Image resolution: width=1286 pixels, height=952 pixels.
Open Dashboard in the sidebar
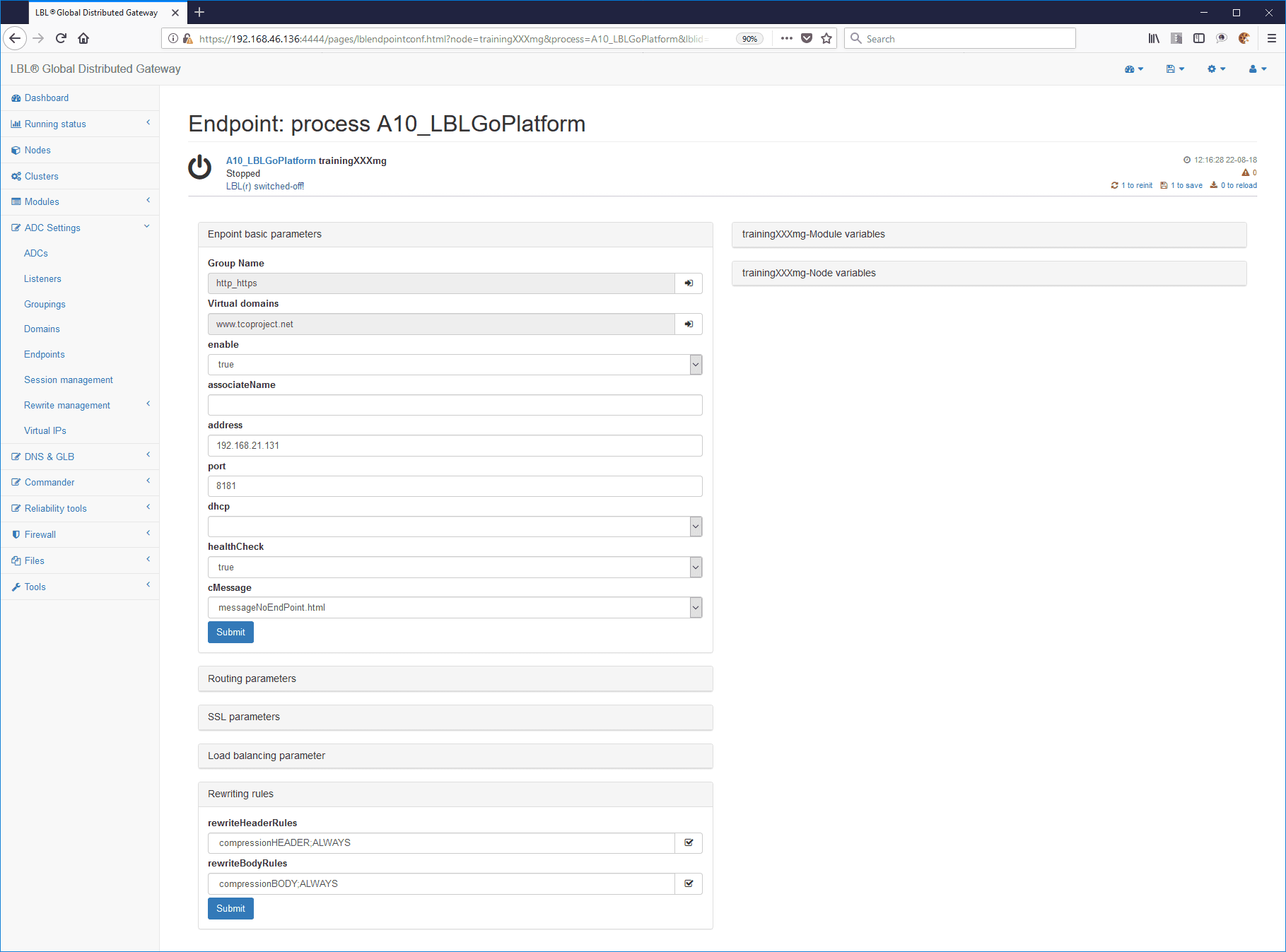(79, 98)
